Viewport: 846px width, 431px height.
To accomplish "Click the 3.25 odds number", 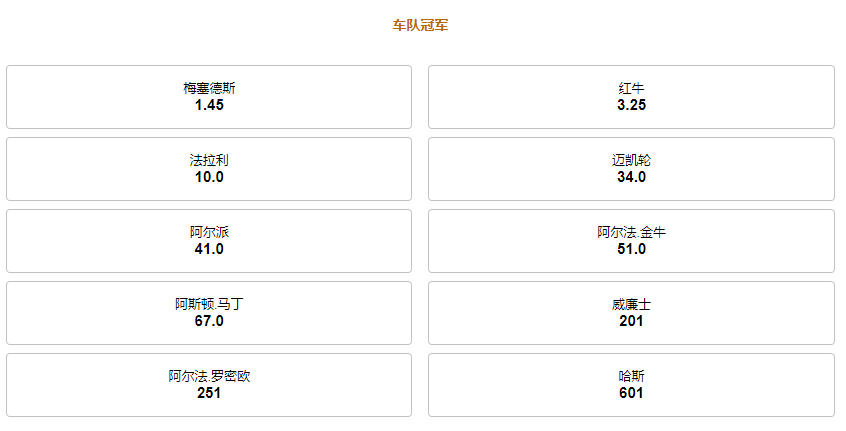I will 631,105.
